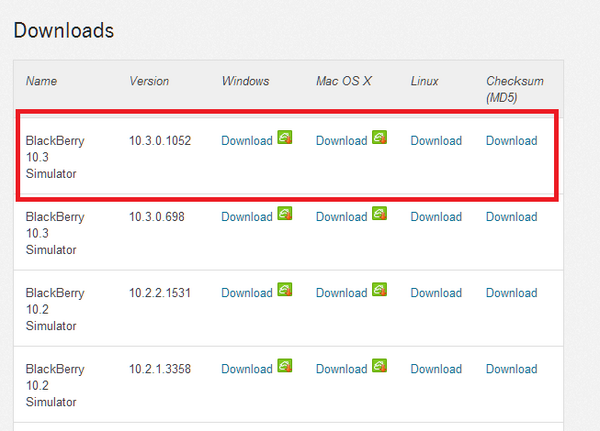The width and height of the screenshot is (600, 431).
Task: Click the green download icon in Windows column for 10.3.0.1052
Action: coord(285,137)
